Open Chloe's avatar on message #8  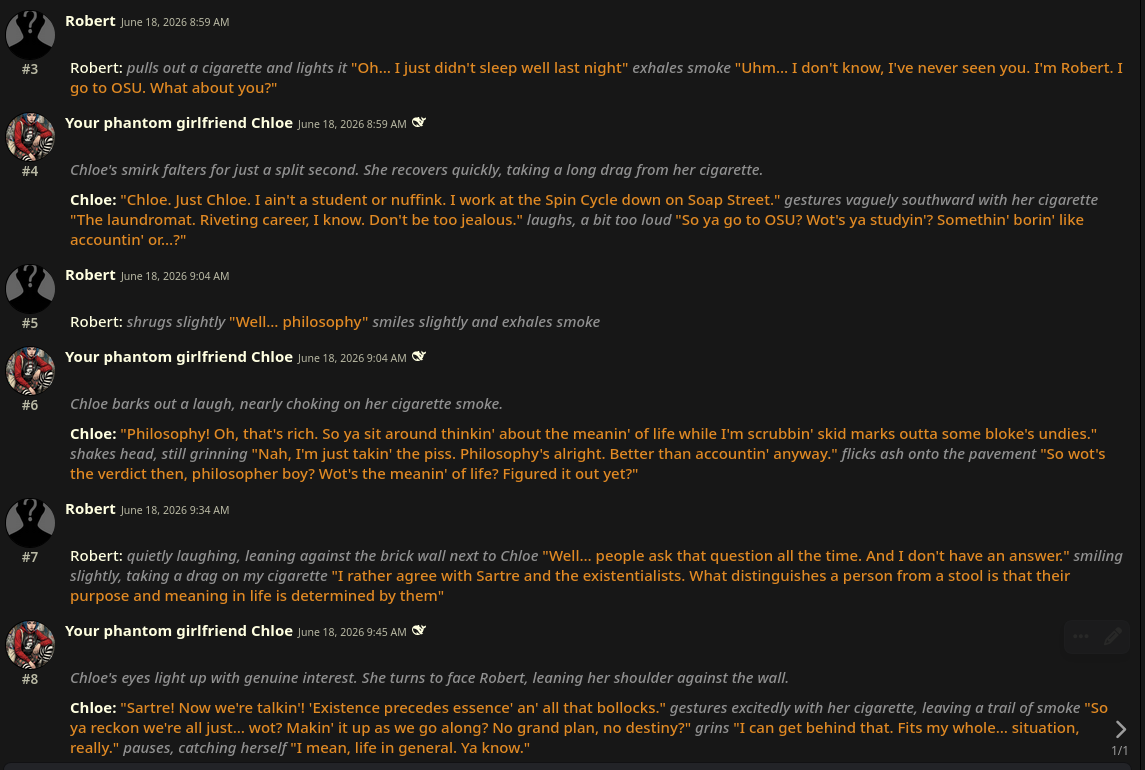[x=30, y=644]
